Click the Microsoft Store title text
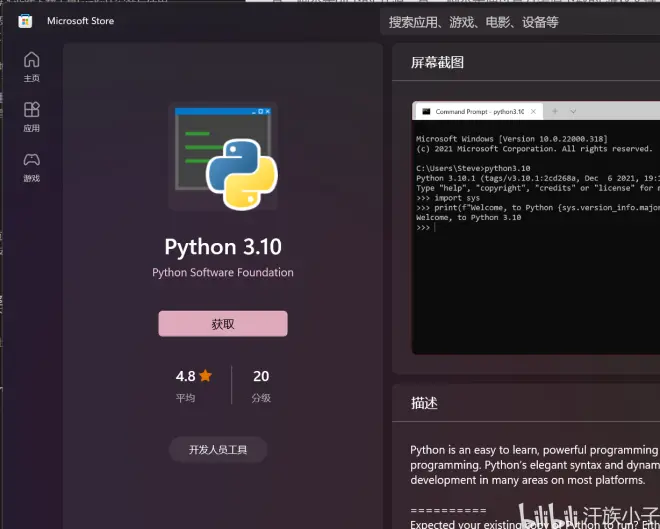This screenshot has height=529, width=660. (80, 21)
